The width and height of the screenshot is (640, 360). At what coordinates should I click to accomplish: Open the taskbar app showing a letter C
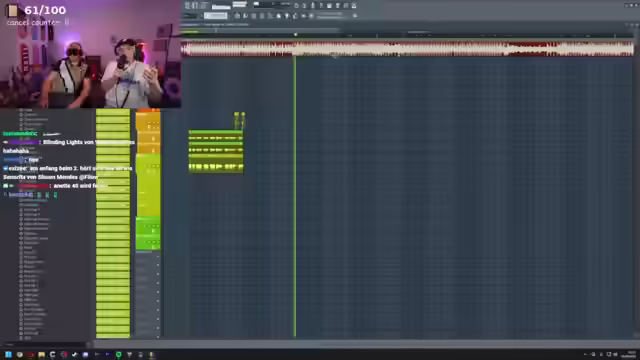52,355
